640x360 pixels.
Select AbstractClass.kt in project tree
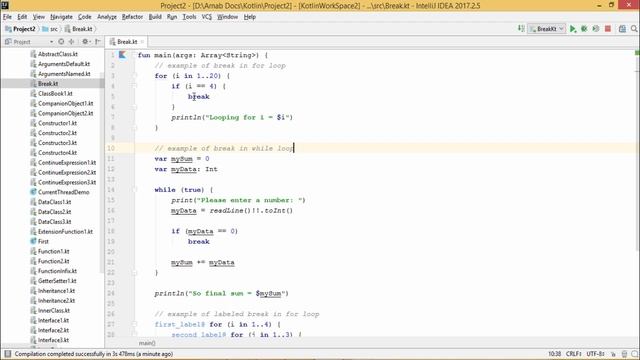(58, 54)
